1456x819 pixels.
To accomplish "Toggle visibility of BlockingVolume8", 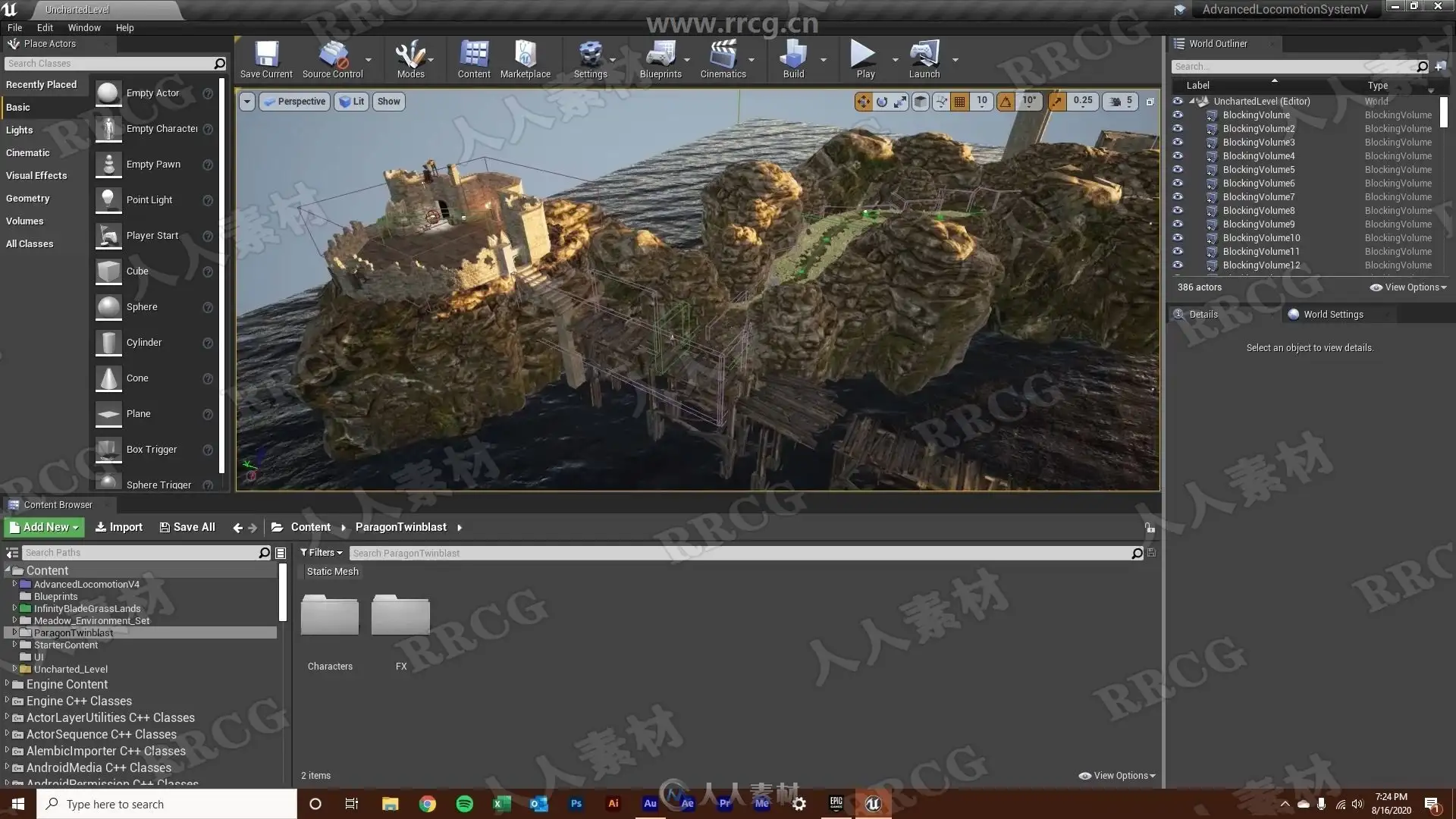I will pyautogui.click(x=1178, y=210).
